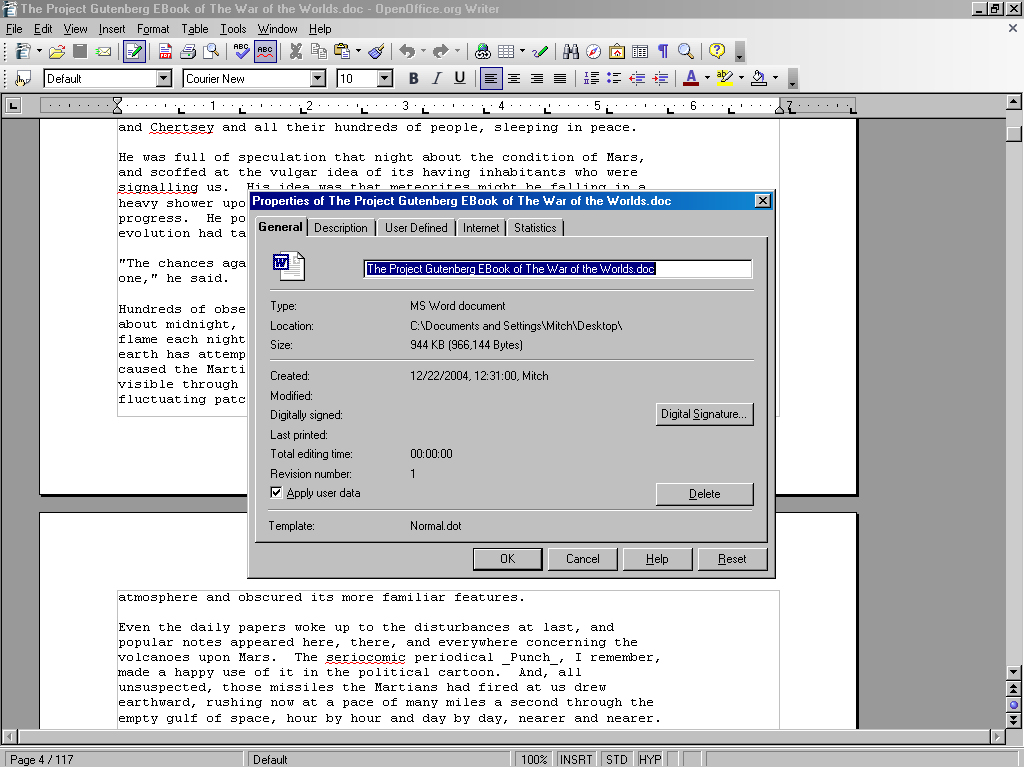Expand the paragraph style Default dropdown
The width and height of the screenshot is (1024, 768).
click(x=164, y=78)
